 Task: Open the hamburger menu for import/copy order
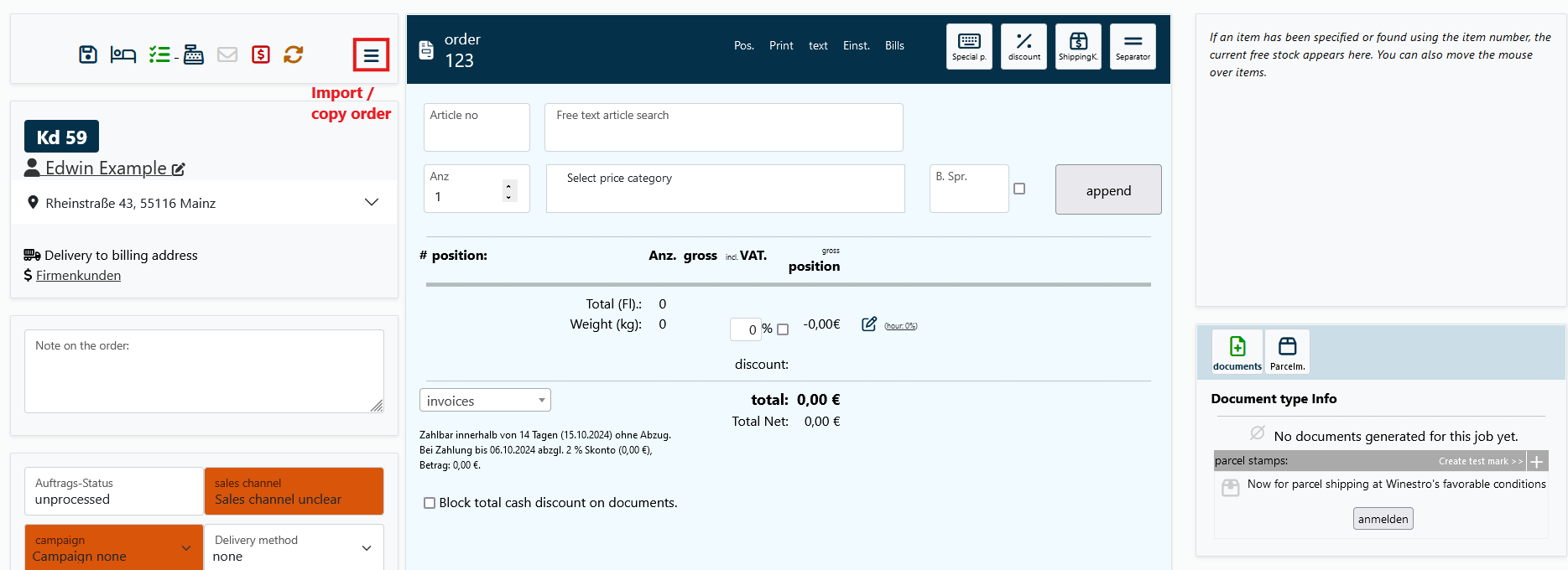(371, 56)
